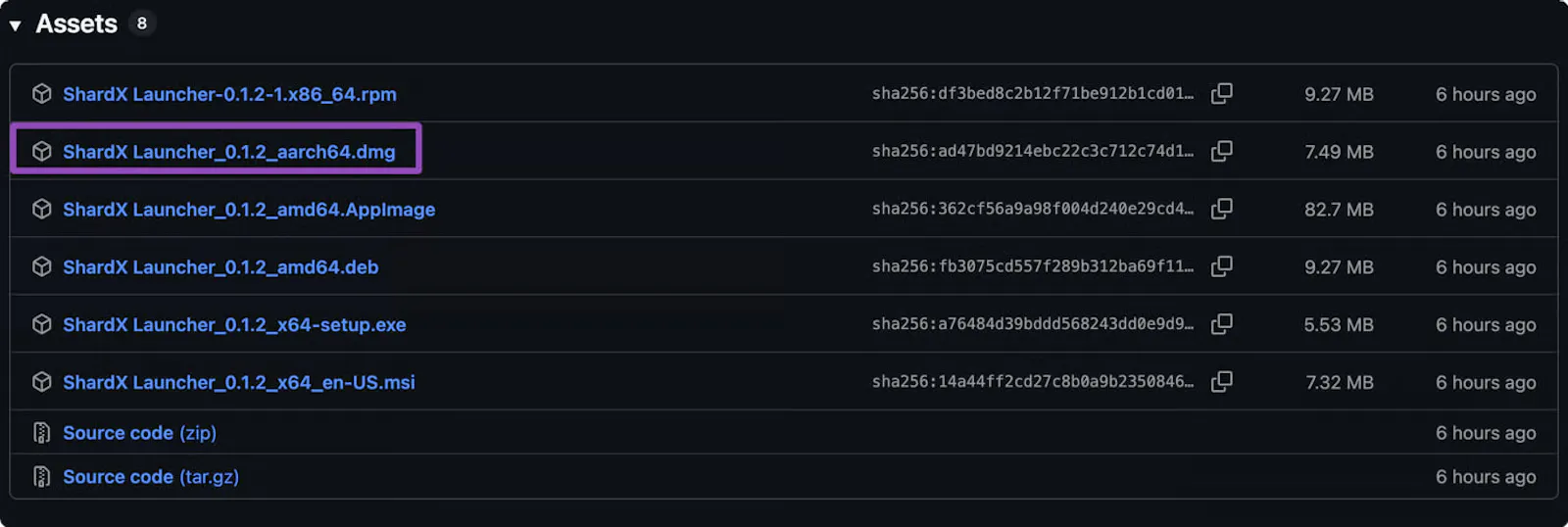The image size is (1568, 527).
Task: Collapse the Assets section triangle
Action: [x=16, y=25]
